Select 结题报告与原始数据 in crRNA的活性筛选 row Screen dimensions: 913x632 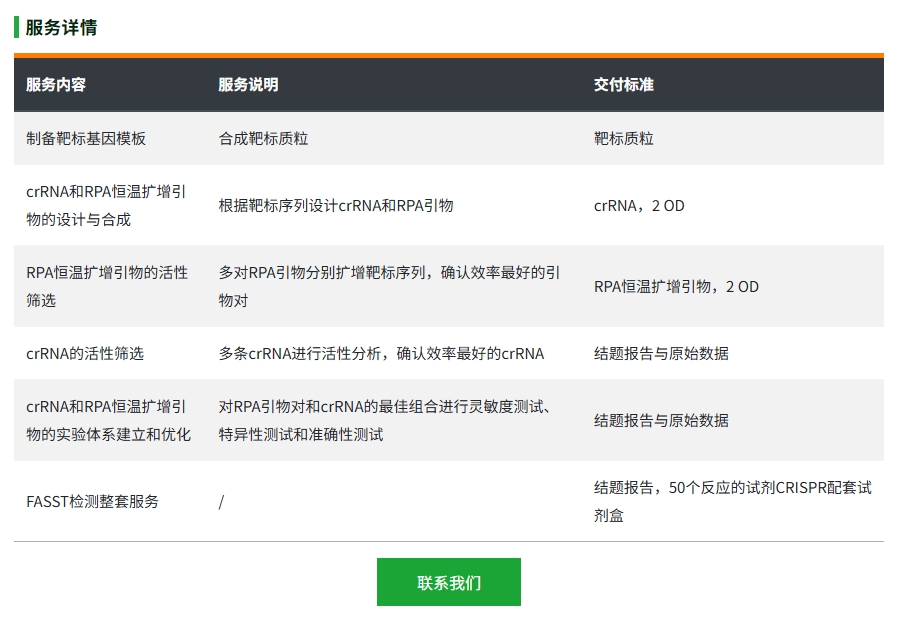click(x=661, y=354)
